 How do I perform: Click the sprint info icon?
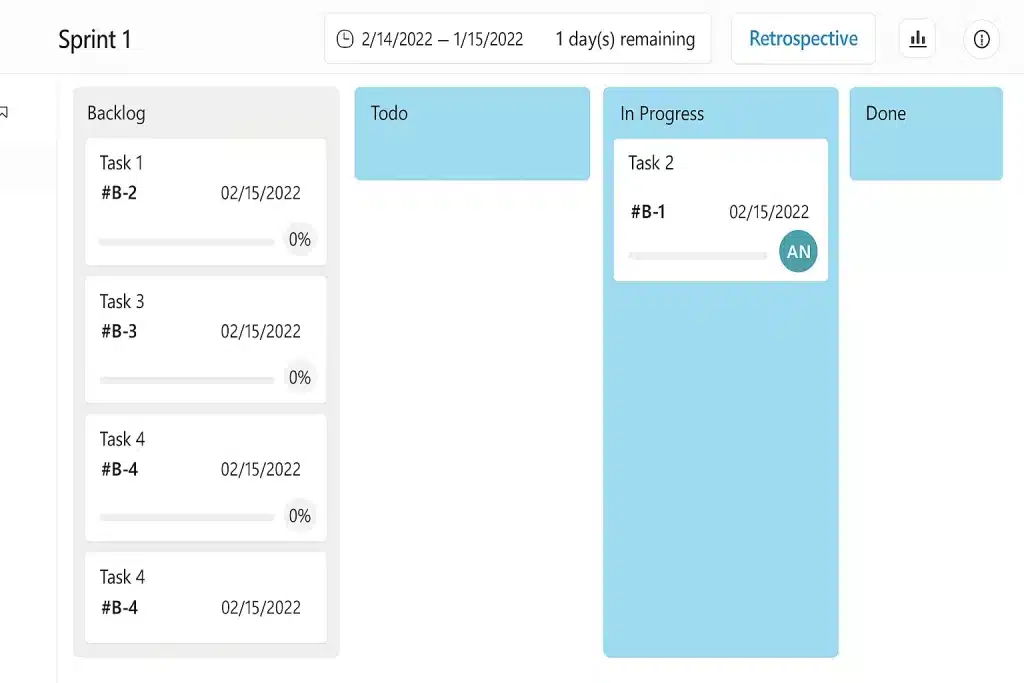point(982,39)
